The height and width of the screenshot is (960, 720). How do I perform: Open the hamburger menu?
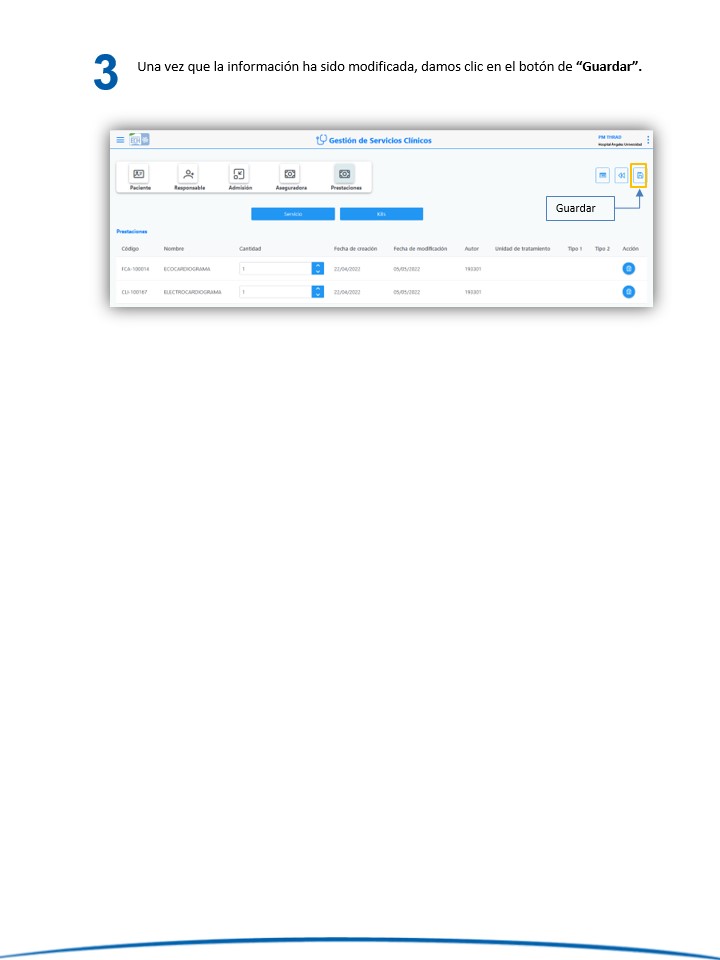(120, 140)
